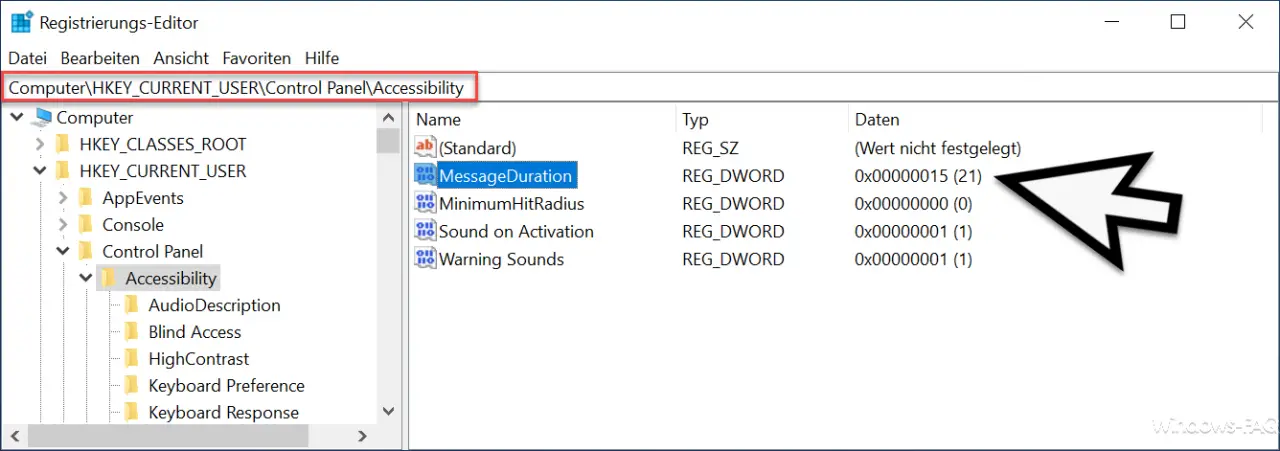The width and height of the screenshot is (1280, 451).
Task: Click the Sound on Activation value icon
Action: (425, 232)
